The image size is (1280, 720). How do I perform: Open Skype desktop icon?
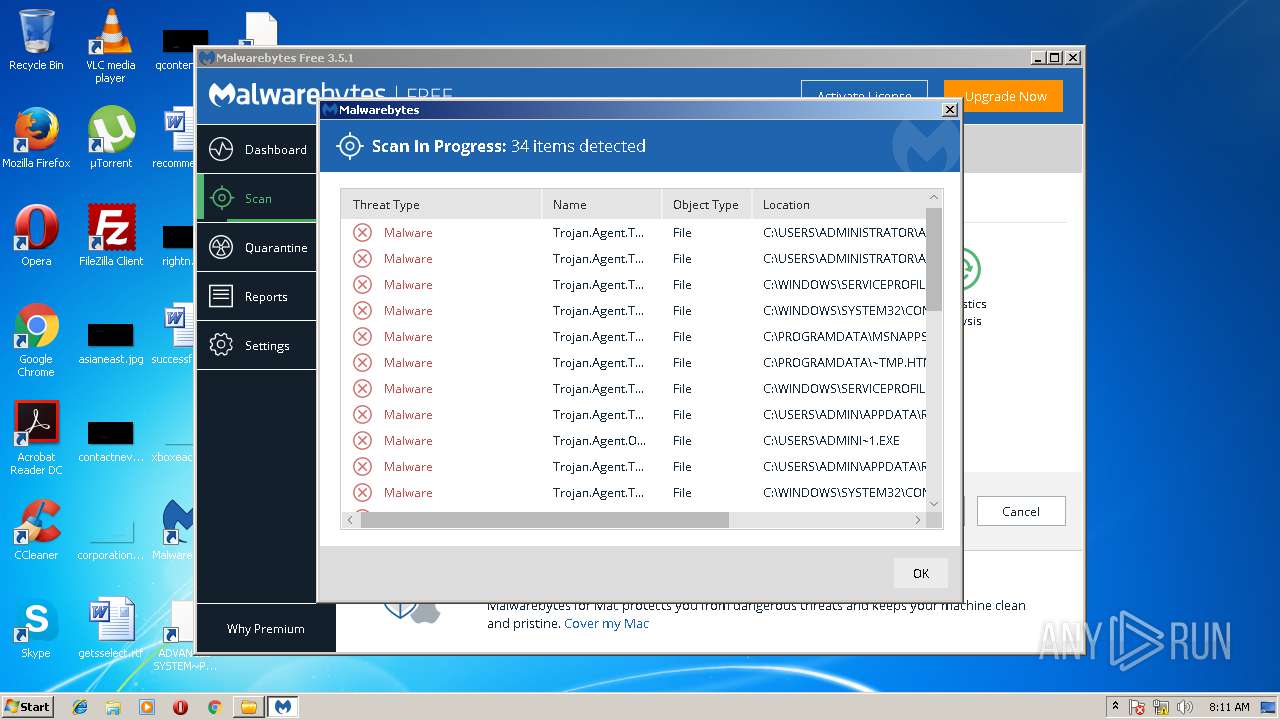tap(36, 628)
